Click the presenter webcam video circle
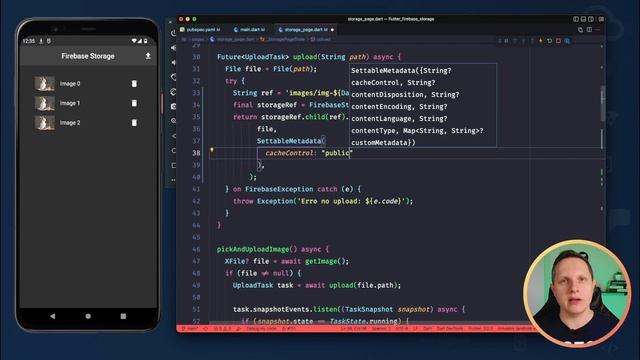640x360 pixels. [x=577, y=293]
